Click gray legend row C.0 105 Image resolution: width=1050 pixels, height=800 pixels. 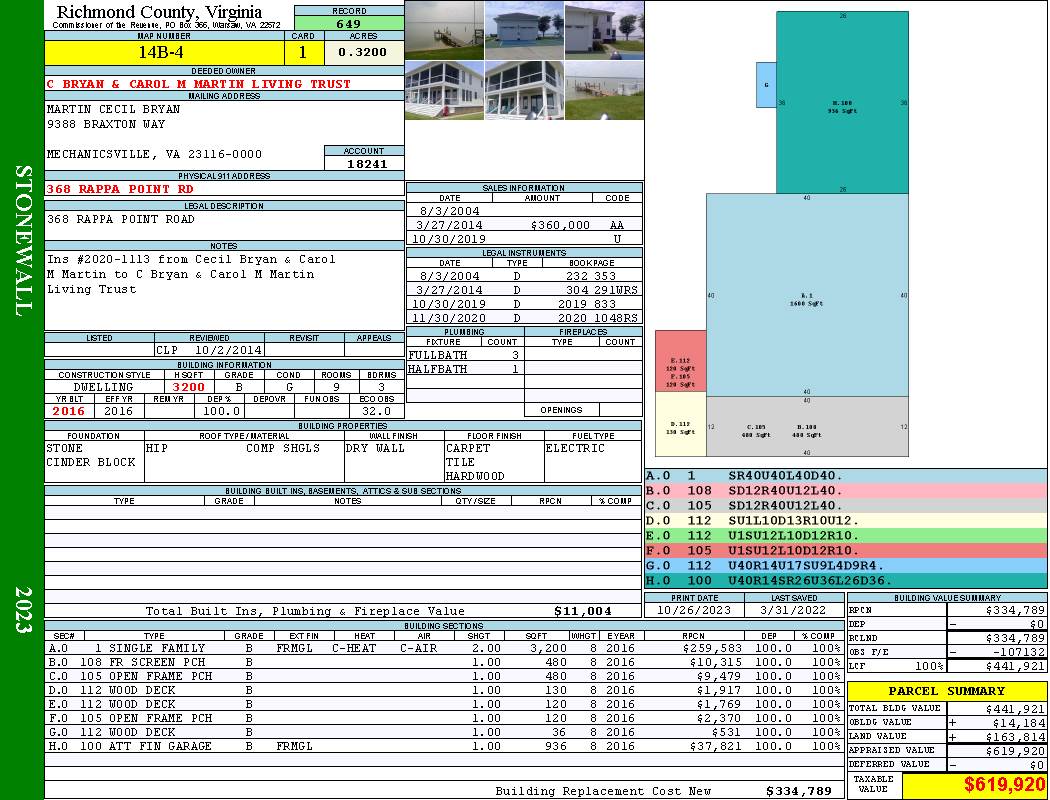(846, 505)
